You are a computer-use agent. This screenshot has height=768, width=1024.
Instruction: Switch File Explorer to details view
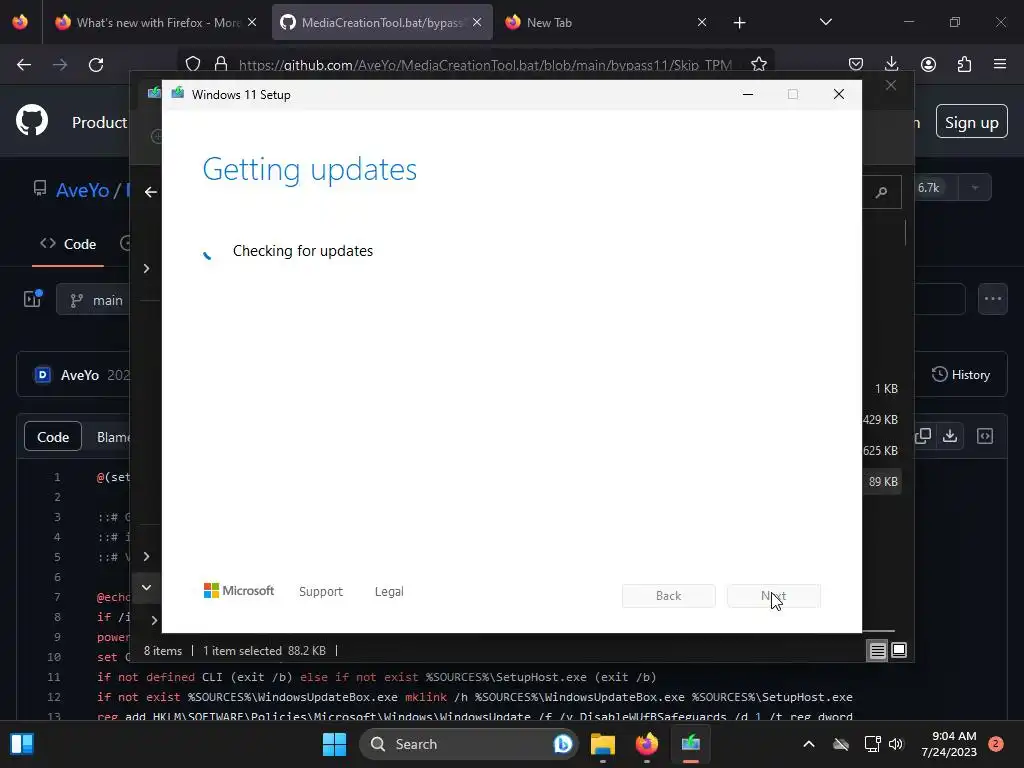pyautogui.click(x=877, y=650)
